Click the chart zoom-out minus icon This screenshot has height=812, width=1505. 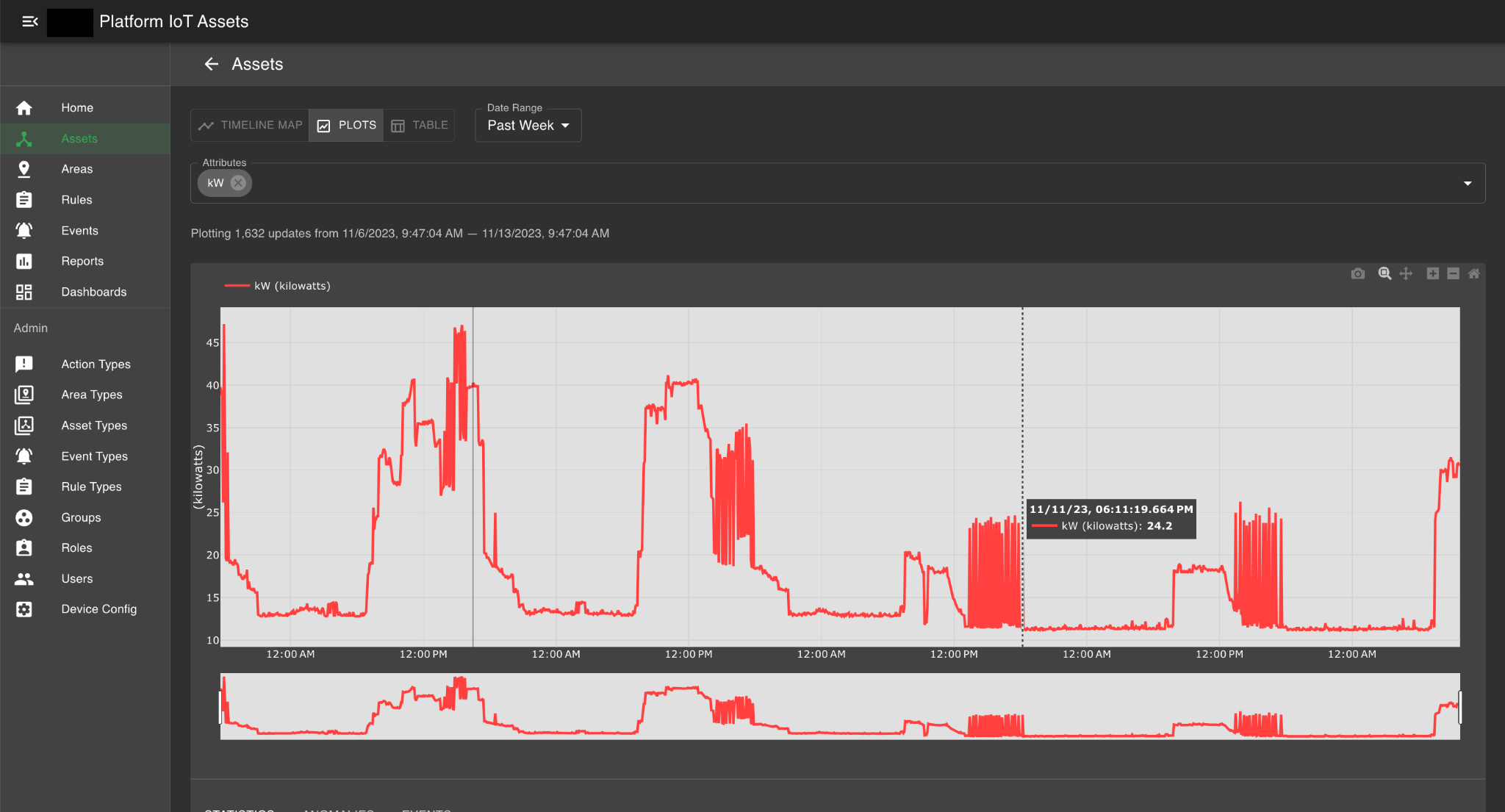click(x=1453, y=273)
